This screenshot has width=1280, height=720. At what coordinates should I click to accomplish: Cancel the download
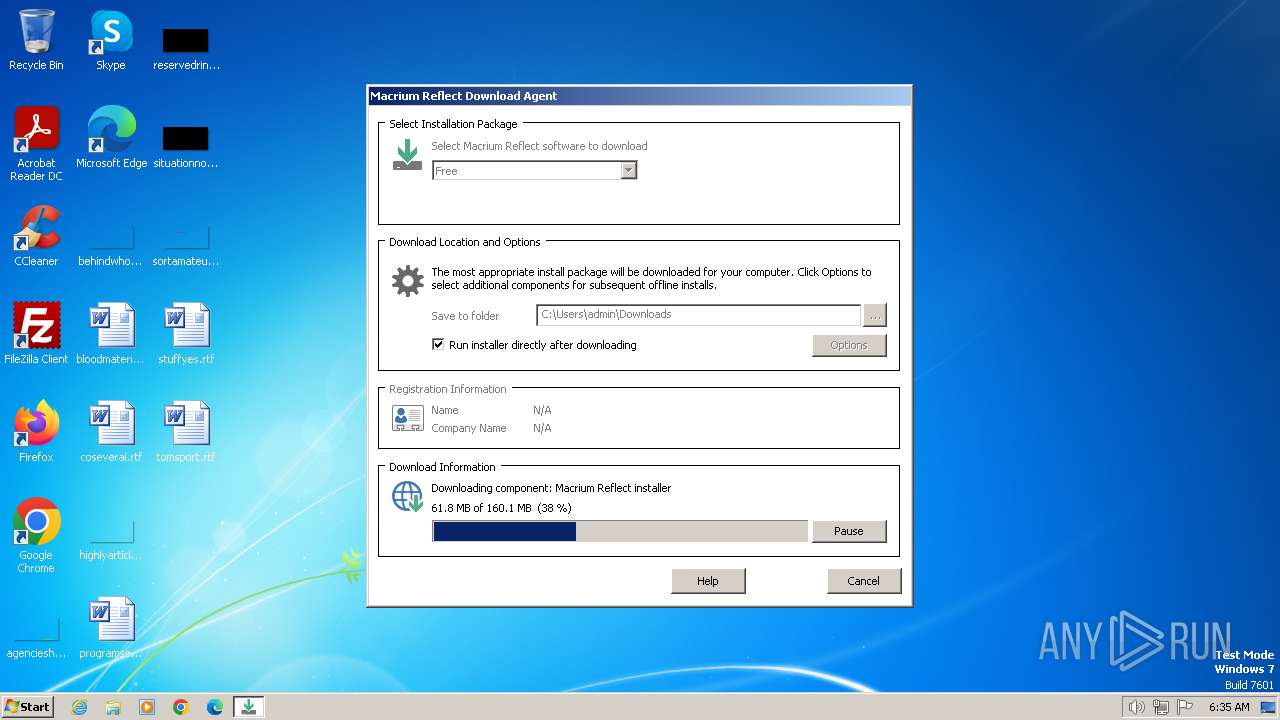pos(864,581)
